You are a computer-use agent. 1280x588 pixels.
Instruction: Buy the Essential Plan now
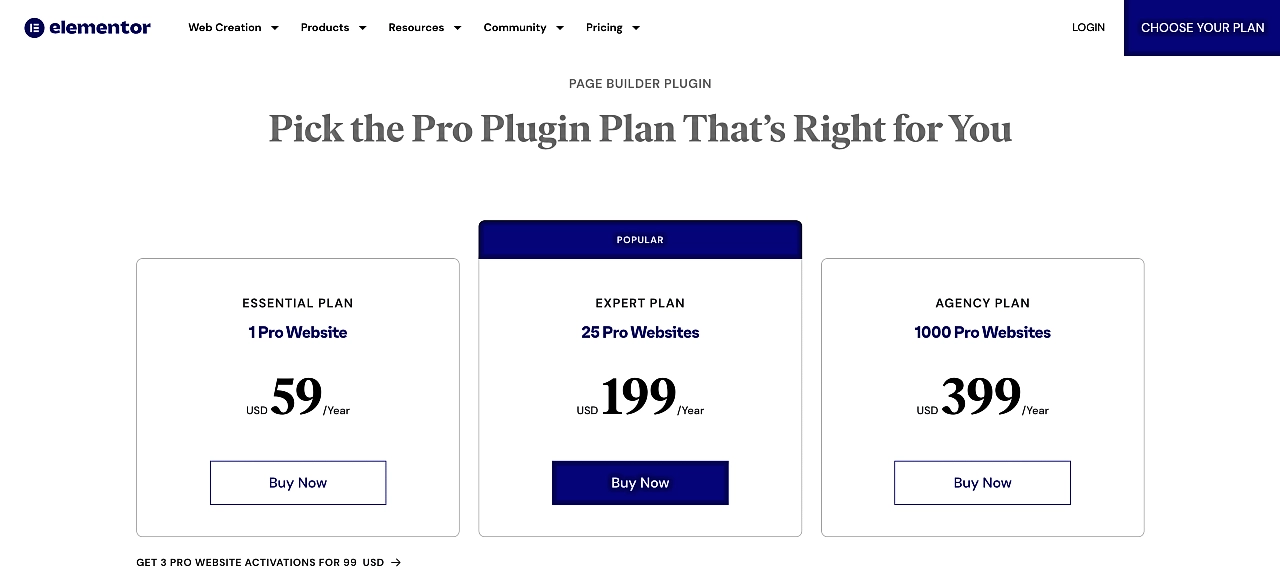tap(298, 483)
